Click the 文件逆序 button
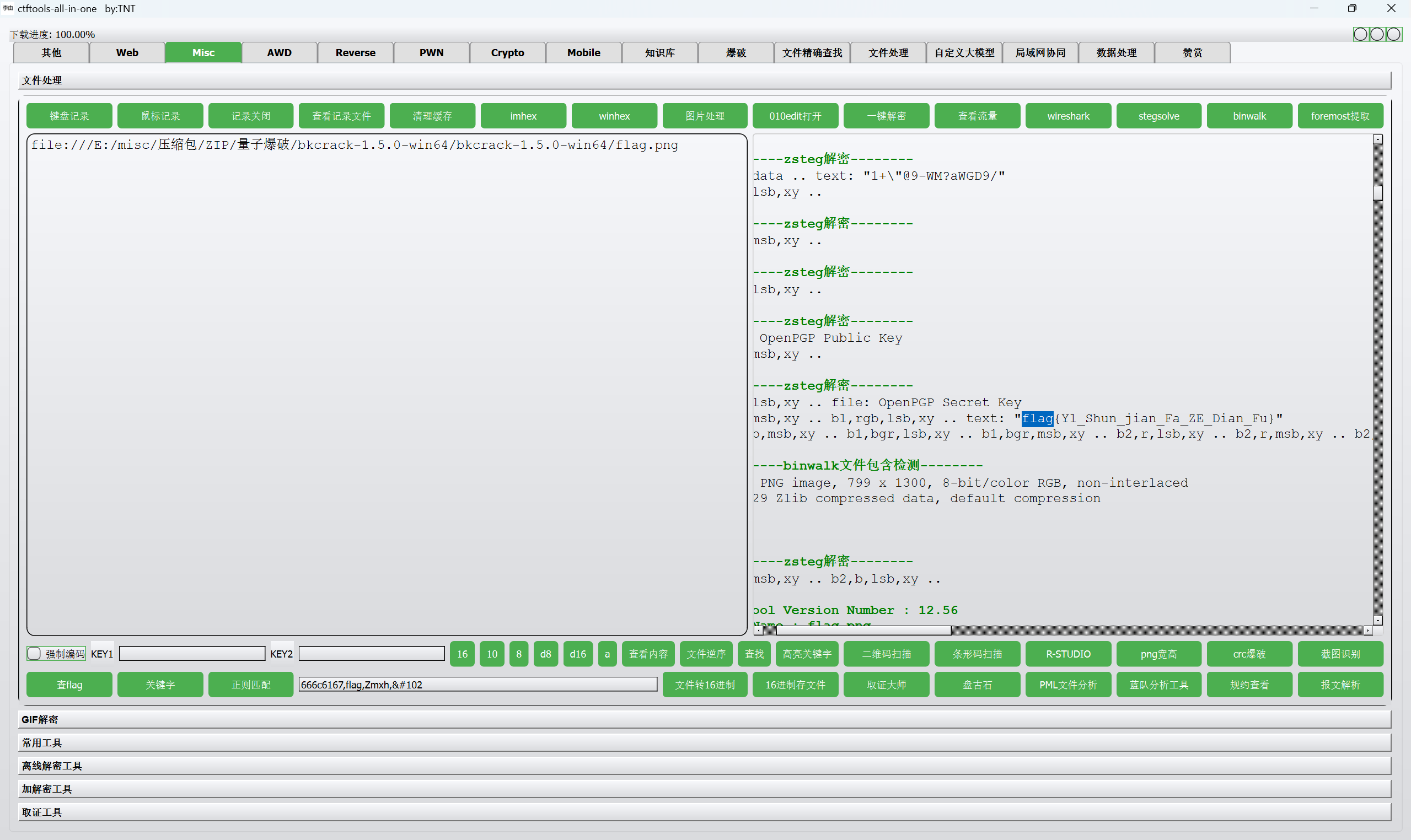 pos(706,654)
